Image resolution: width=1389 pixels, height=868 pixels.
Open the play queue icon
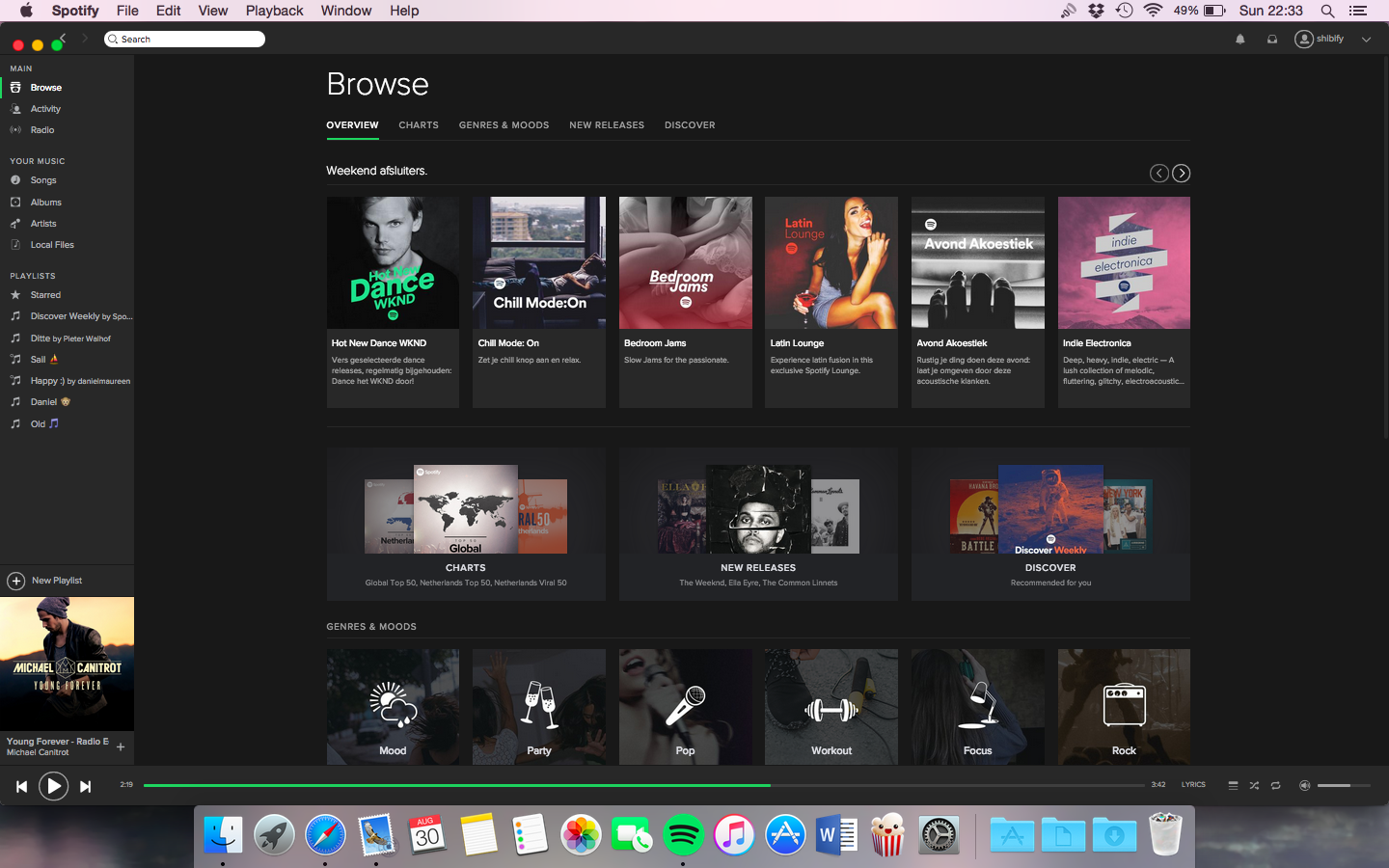pos(1233,785)
